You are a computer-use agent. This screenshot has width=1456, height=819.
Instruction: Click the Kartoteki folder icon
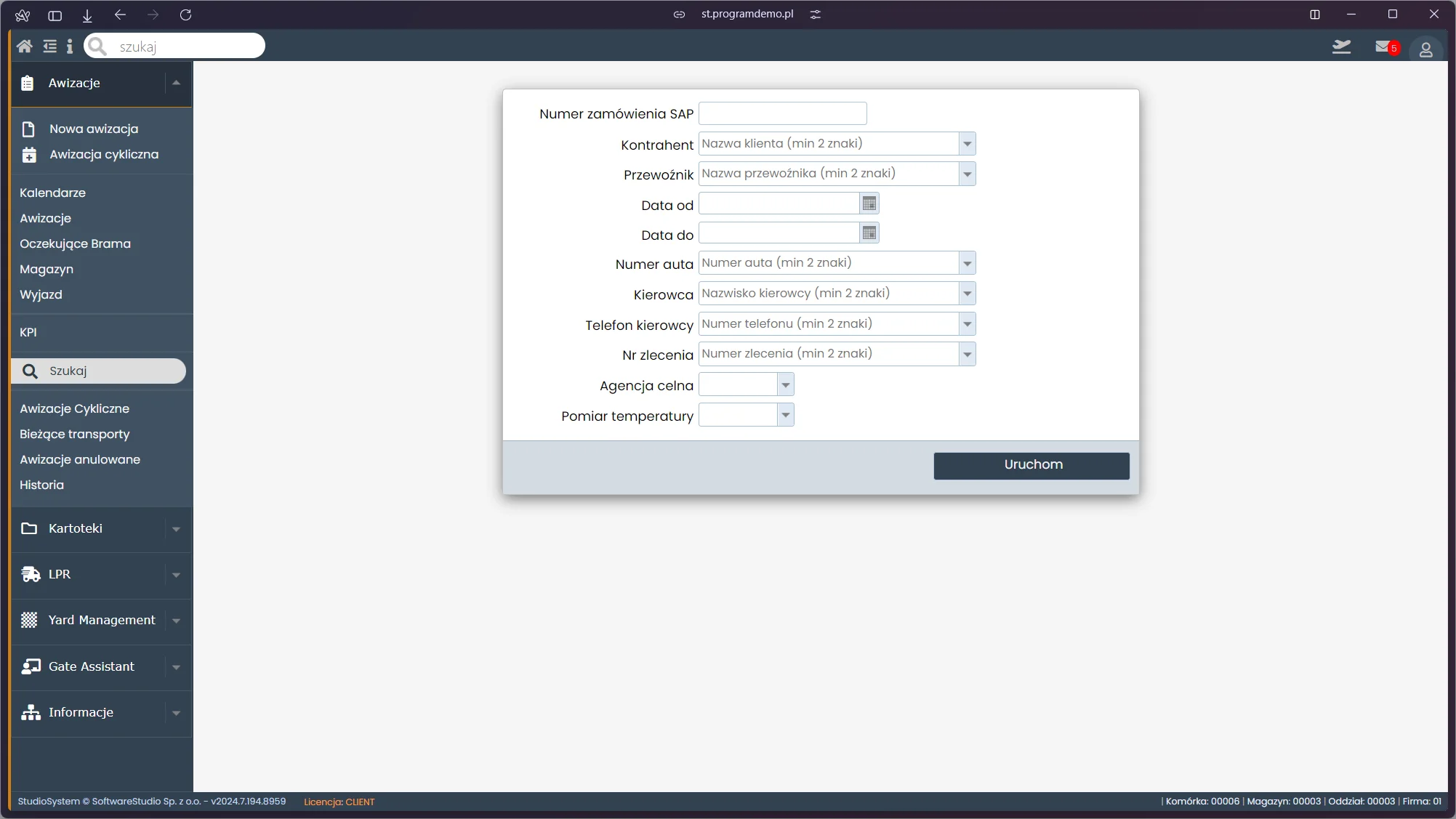click(x=29, y=528)
